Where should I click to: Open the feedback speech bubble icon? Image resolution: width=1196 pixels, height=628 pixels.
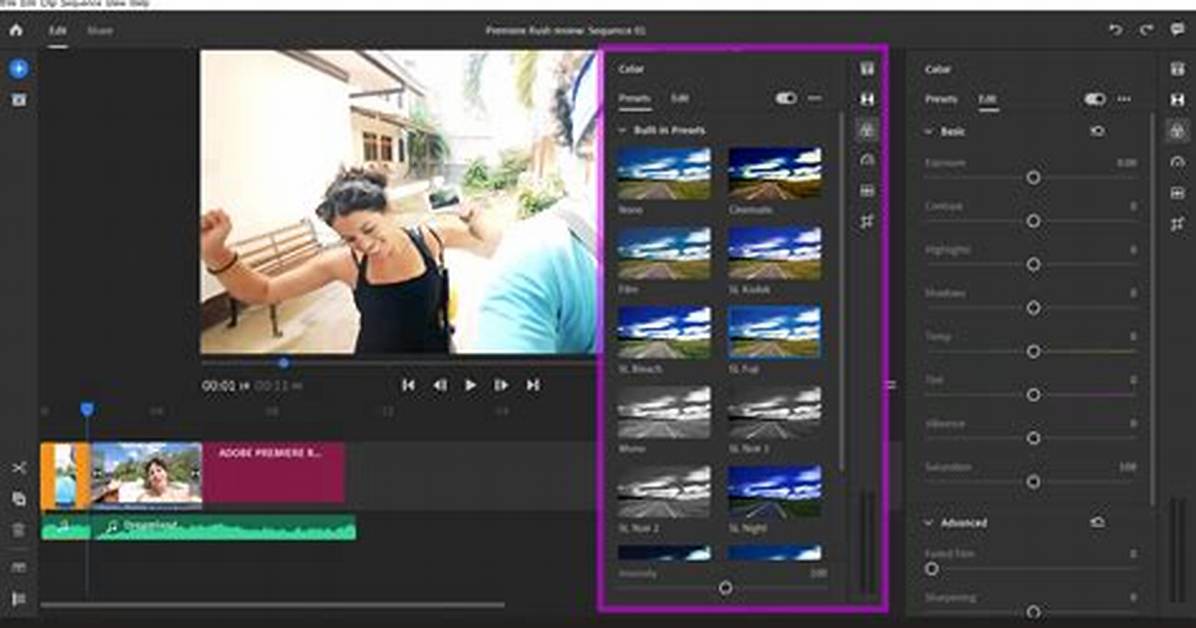[x=1178, y=30]
